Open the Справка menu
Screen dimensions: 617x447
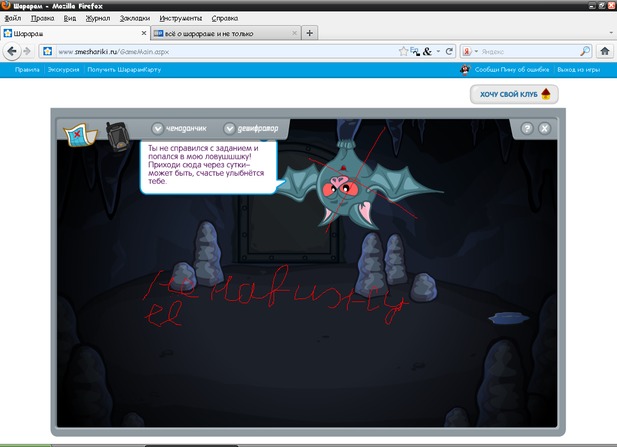225,18
